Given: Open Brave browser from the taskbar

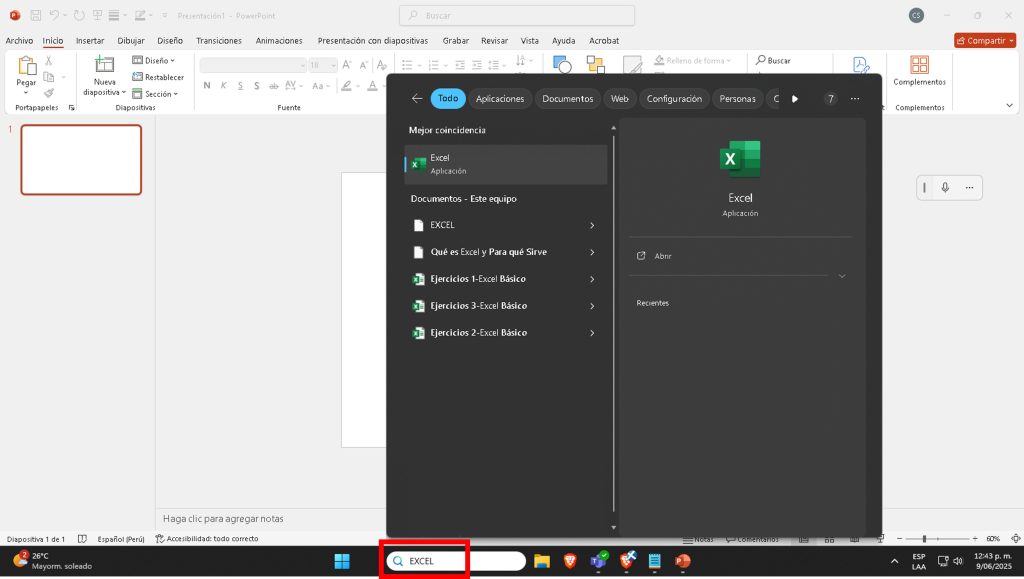Looking at the screenshot, I should 570,561.
